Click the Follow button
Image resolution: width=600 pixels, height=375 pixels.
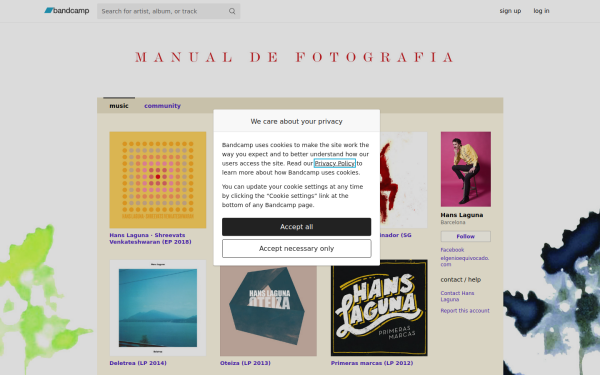coord(466,236)
